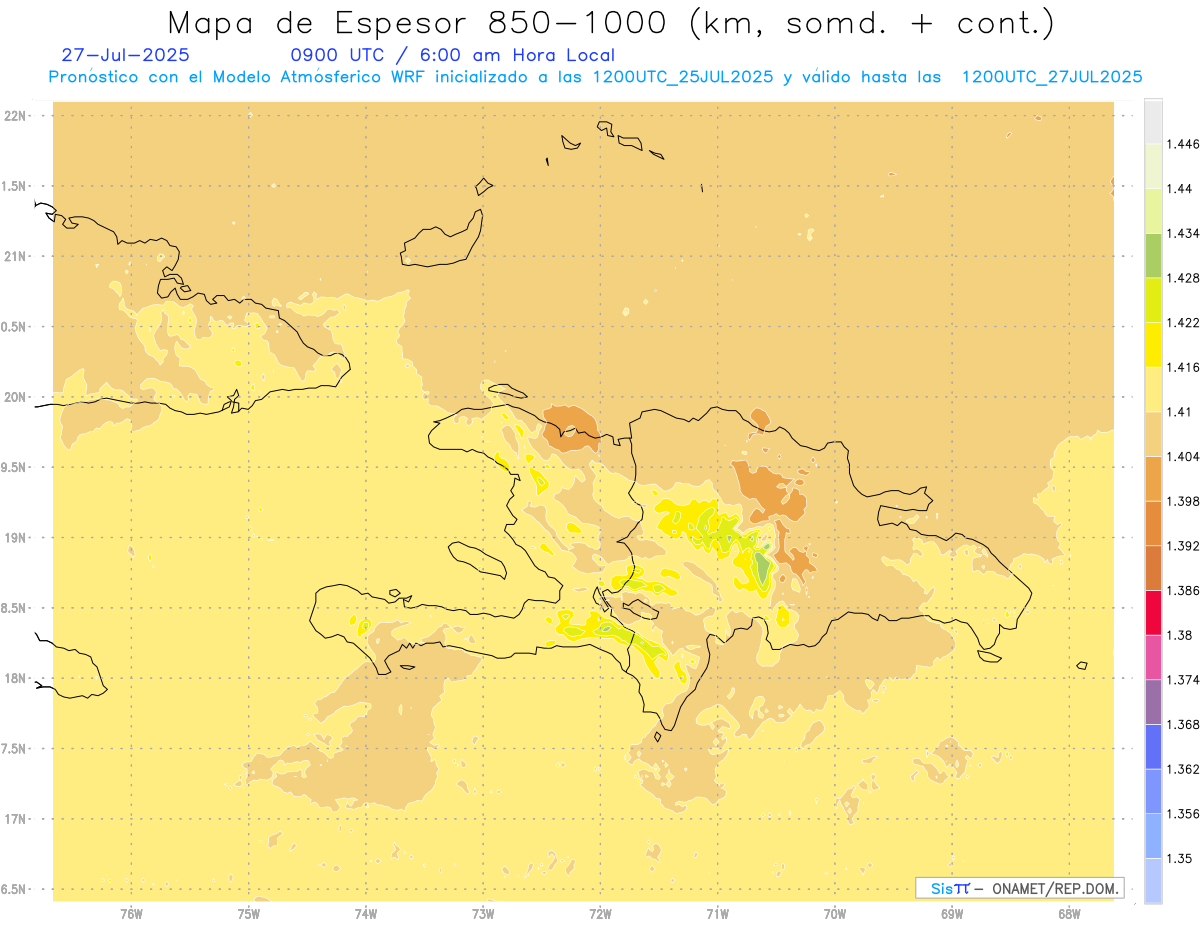Click legend value 1.422
Viewport: 1200px width, 927px height.
click(1183, 323)
